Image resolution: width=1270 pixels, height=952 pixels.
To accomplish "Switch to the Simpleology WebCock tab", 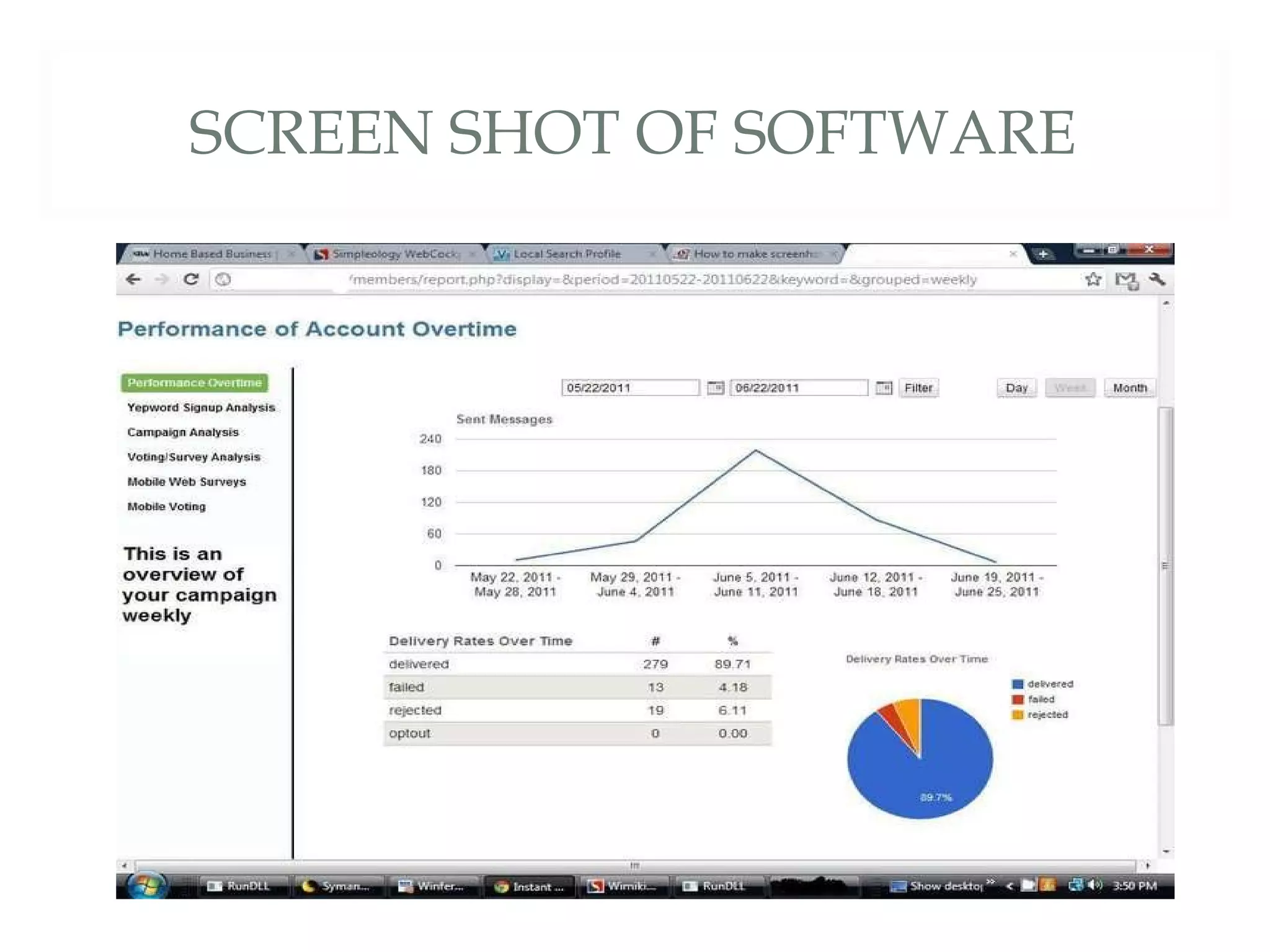I will (395, 253).
